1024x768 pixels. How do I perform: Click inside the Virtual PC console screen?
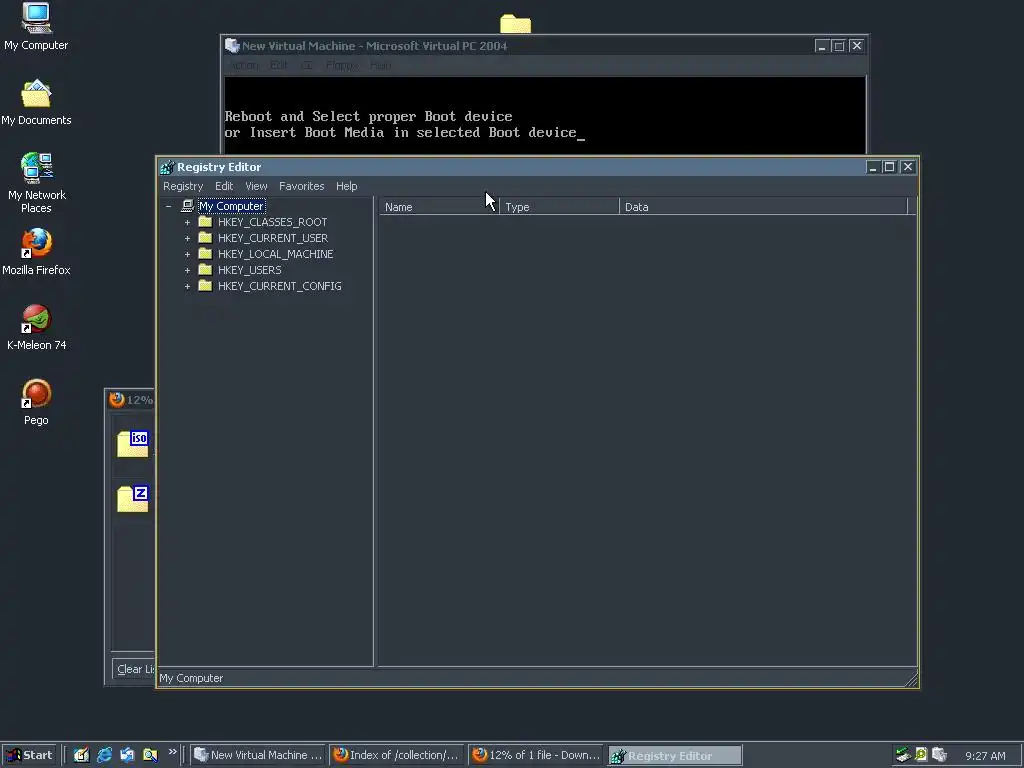(545, 115)
